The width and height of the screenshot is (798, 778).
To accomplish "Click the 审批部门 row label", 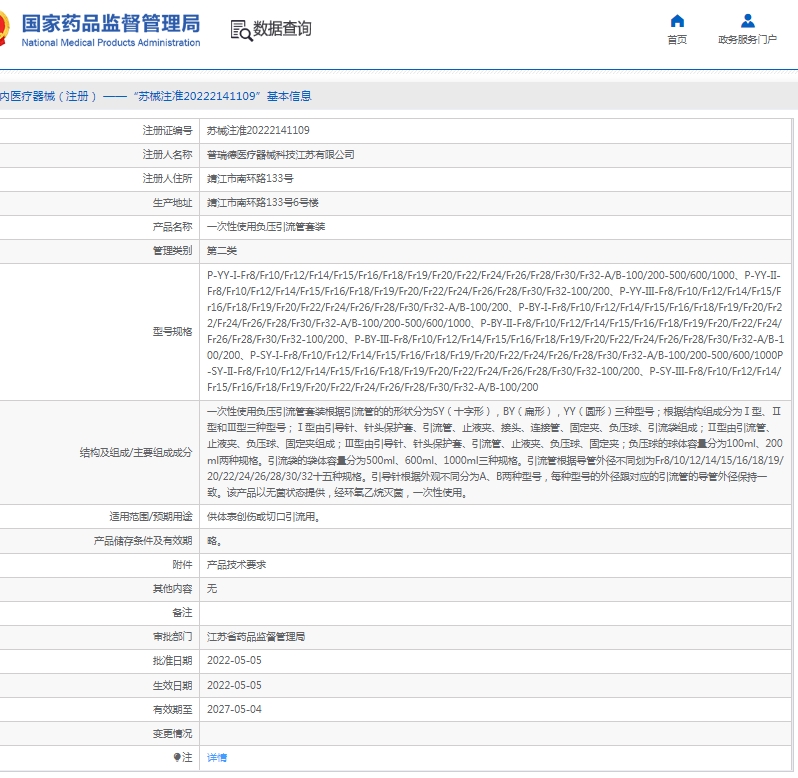I will [x=173, y=637].
